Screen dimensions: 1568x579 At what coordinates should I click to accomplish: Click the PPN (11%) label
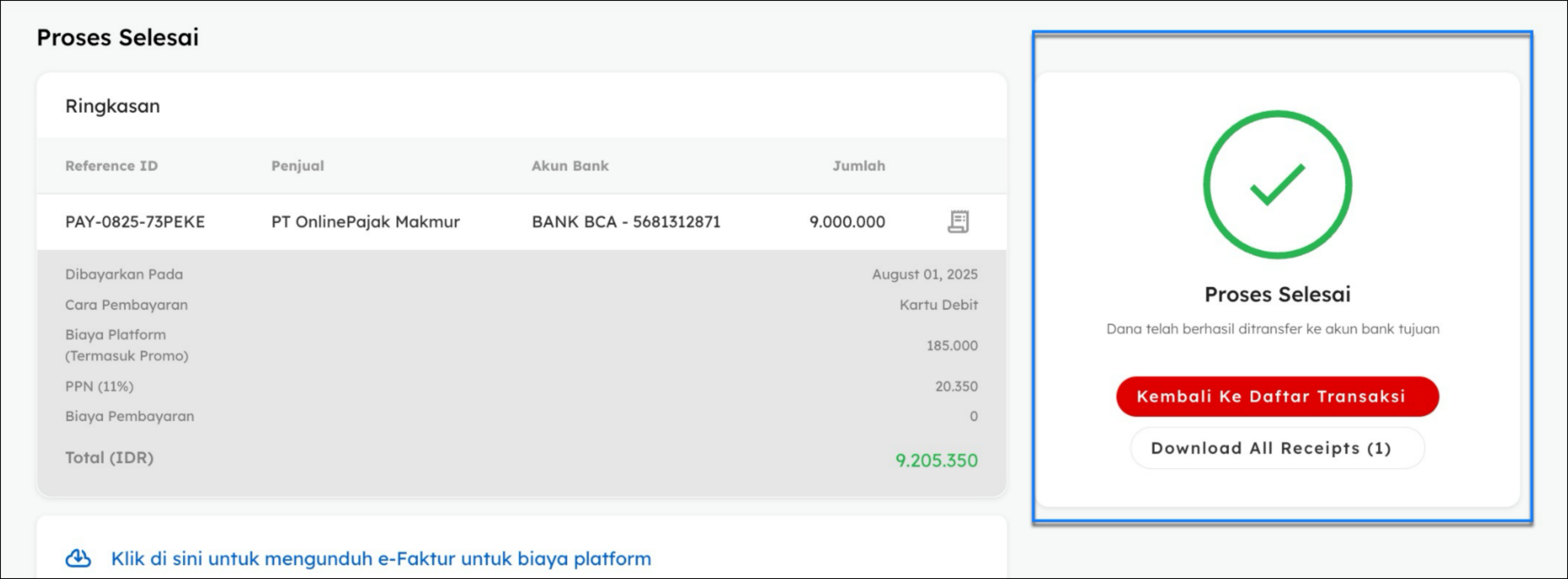[x=99, y=386]
